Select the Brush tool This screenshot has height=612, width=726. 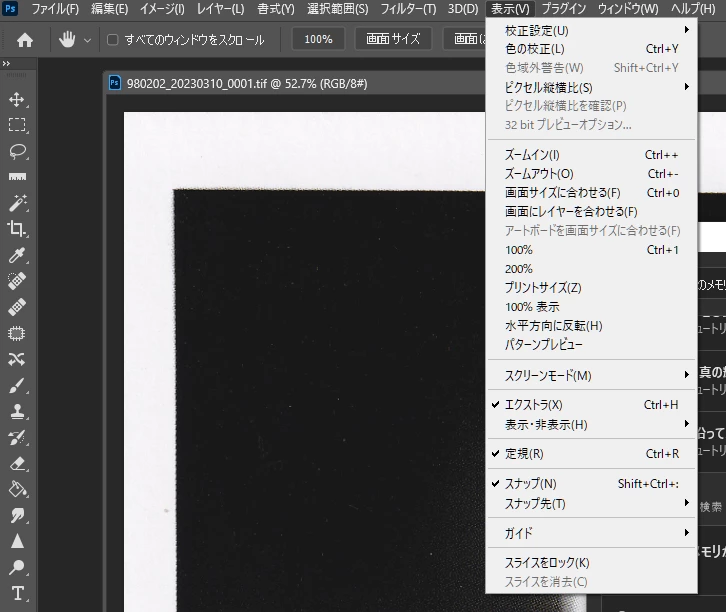17,385
